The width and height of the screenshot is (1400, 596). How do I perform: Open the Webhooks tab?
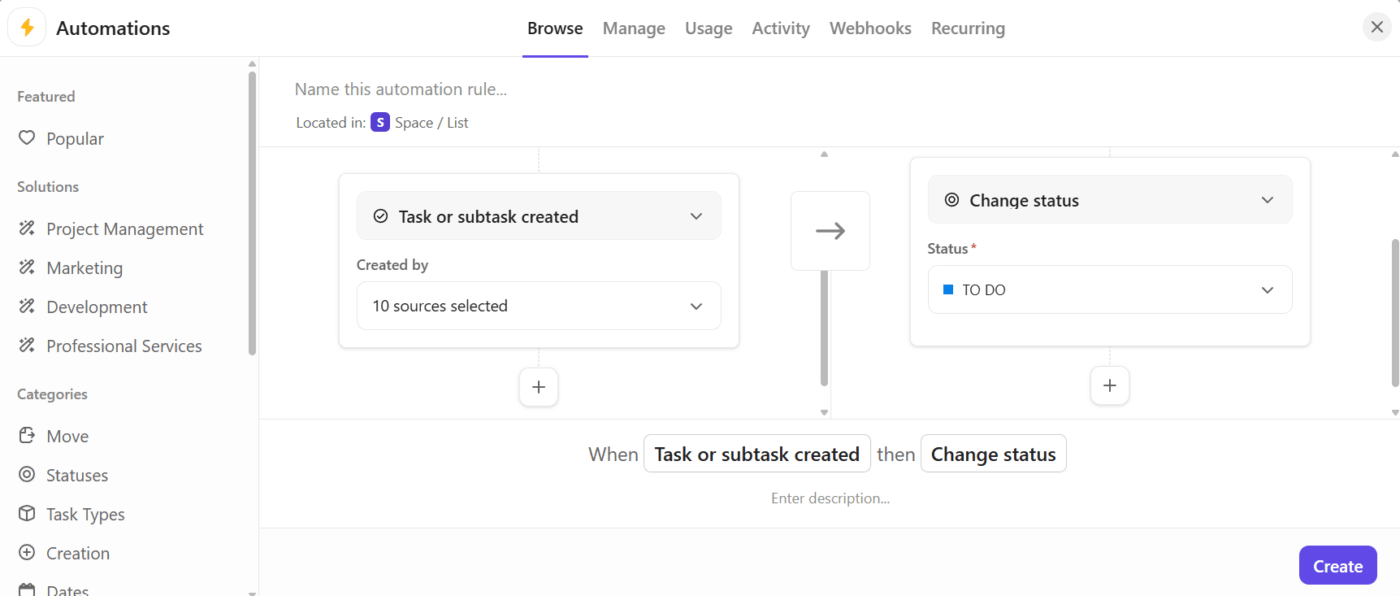[x=870, y=28]
